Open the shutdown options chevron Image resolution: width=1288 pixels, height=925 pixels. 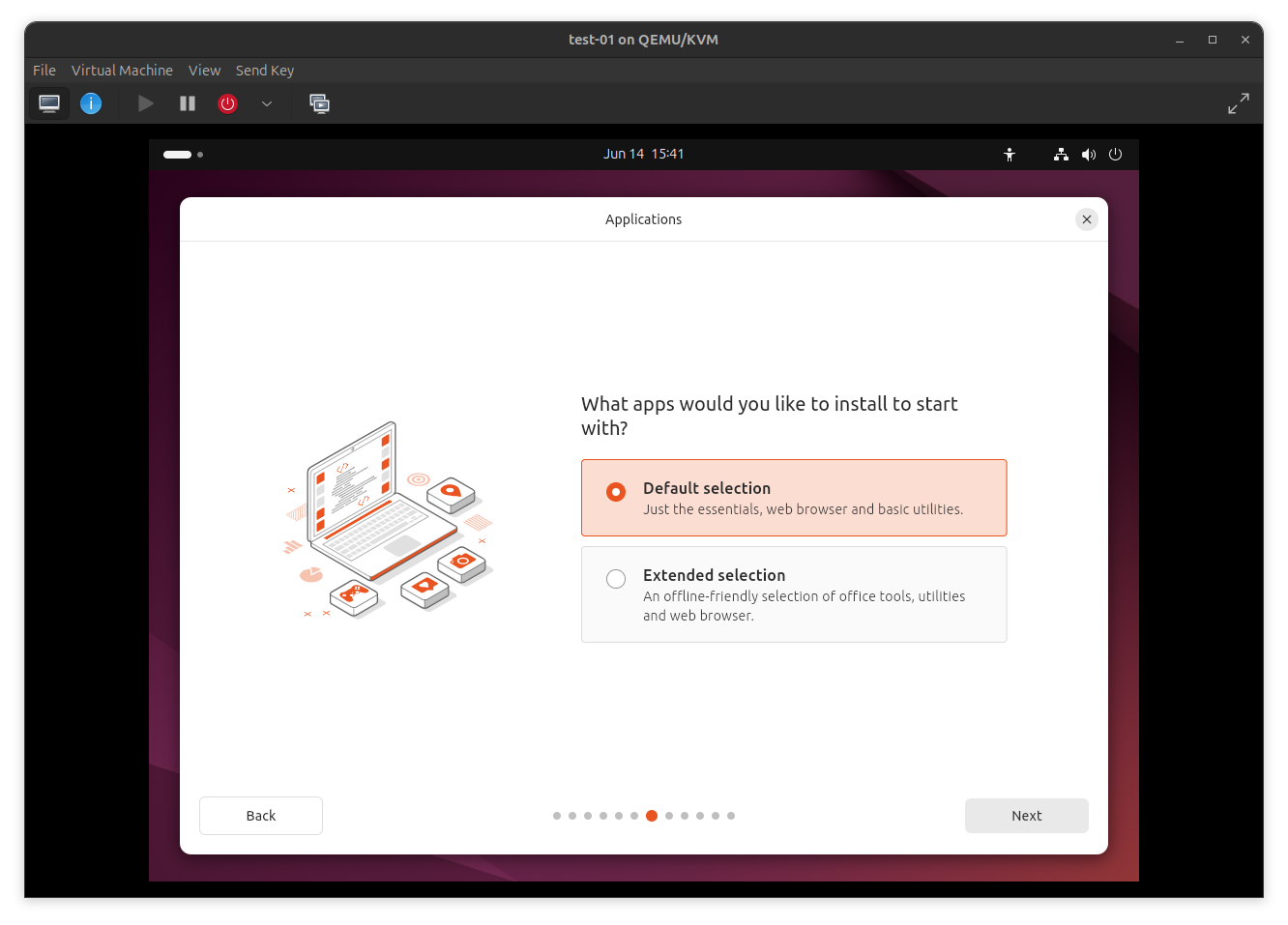267,103
